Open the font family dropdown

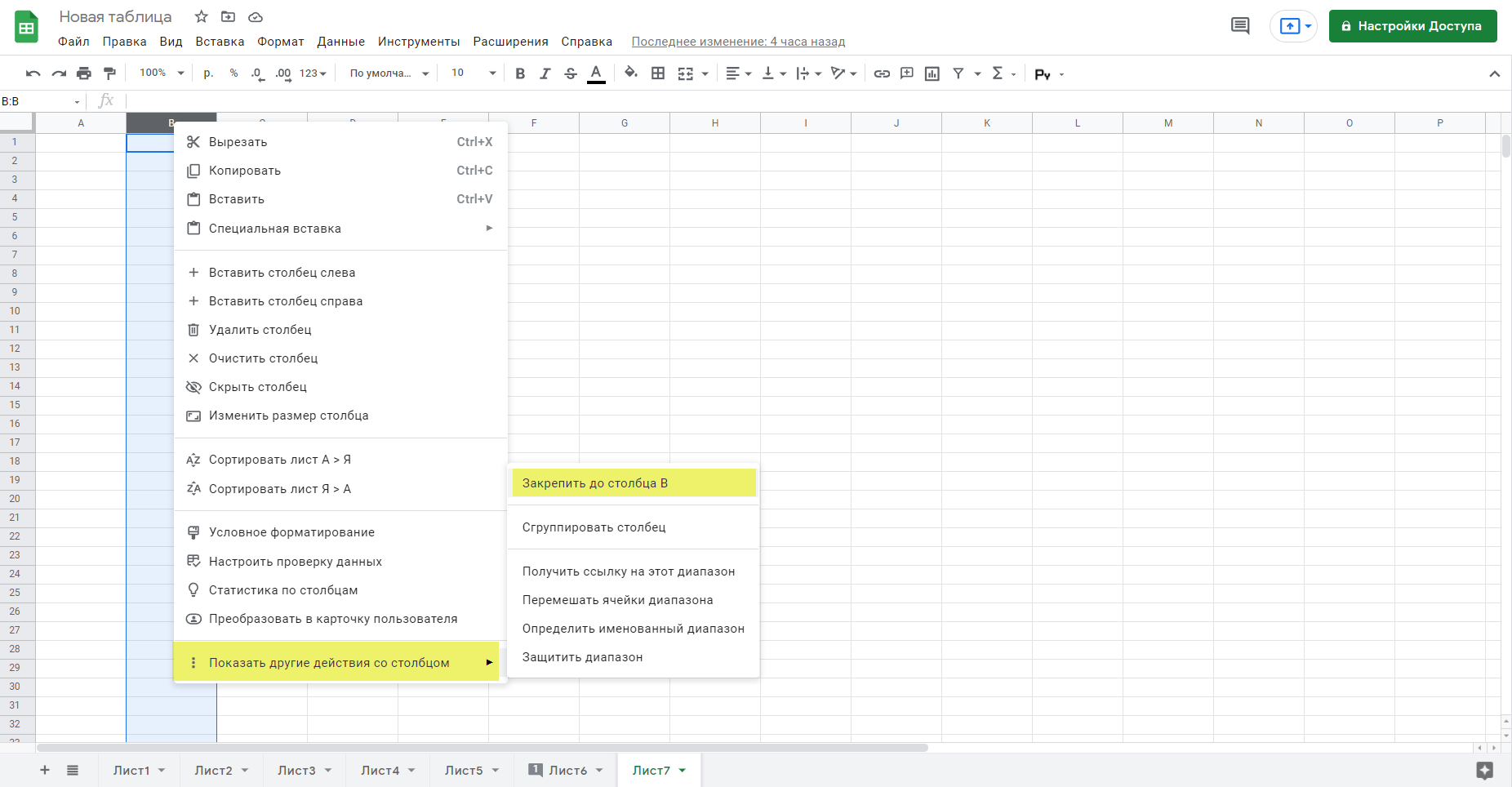(389, 73)
